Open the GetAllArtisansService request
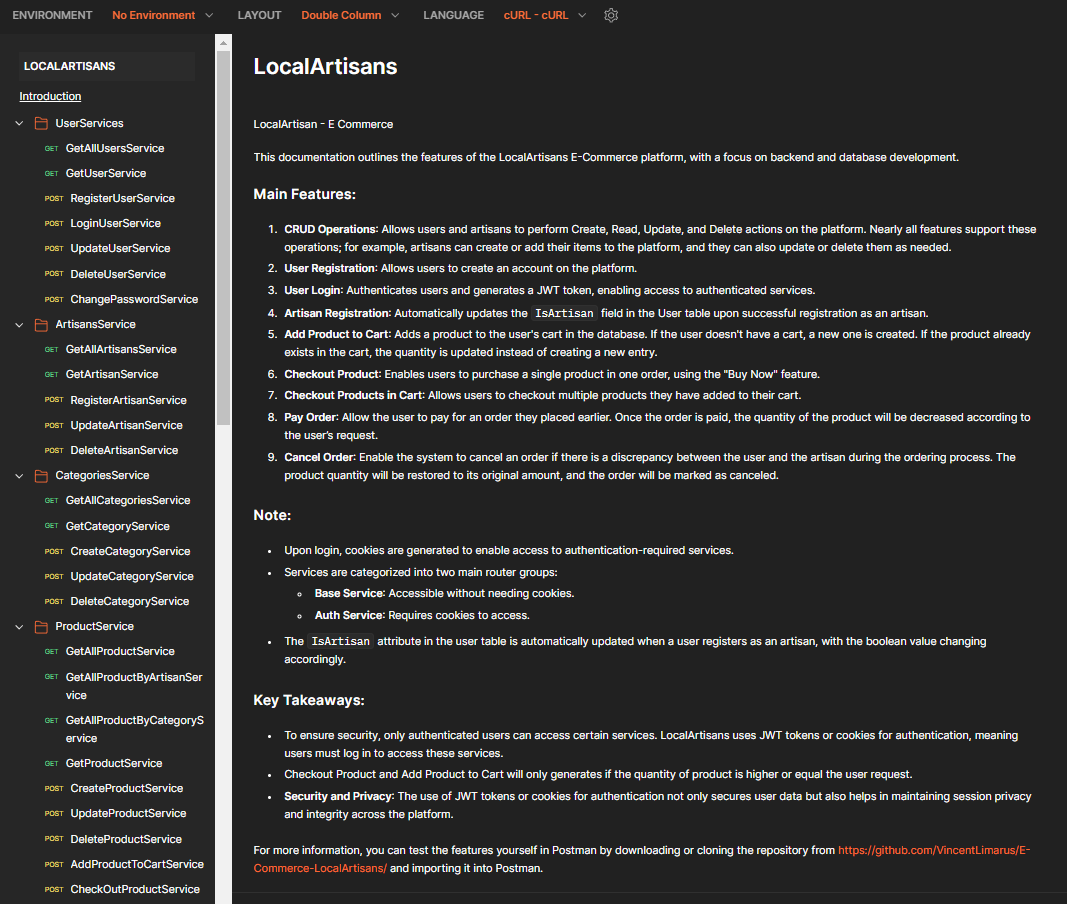The height and width of the screenshot is (904, 1067). (121, 349)
